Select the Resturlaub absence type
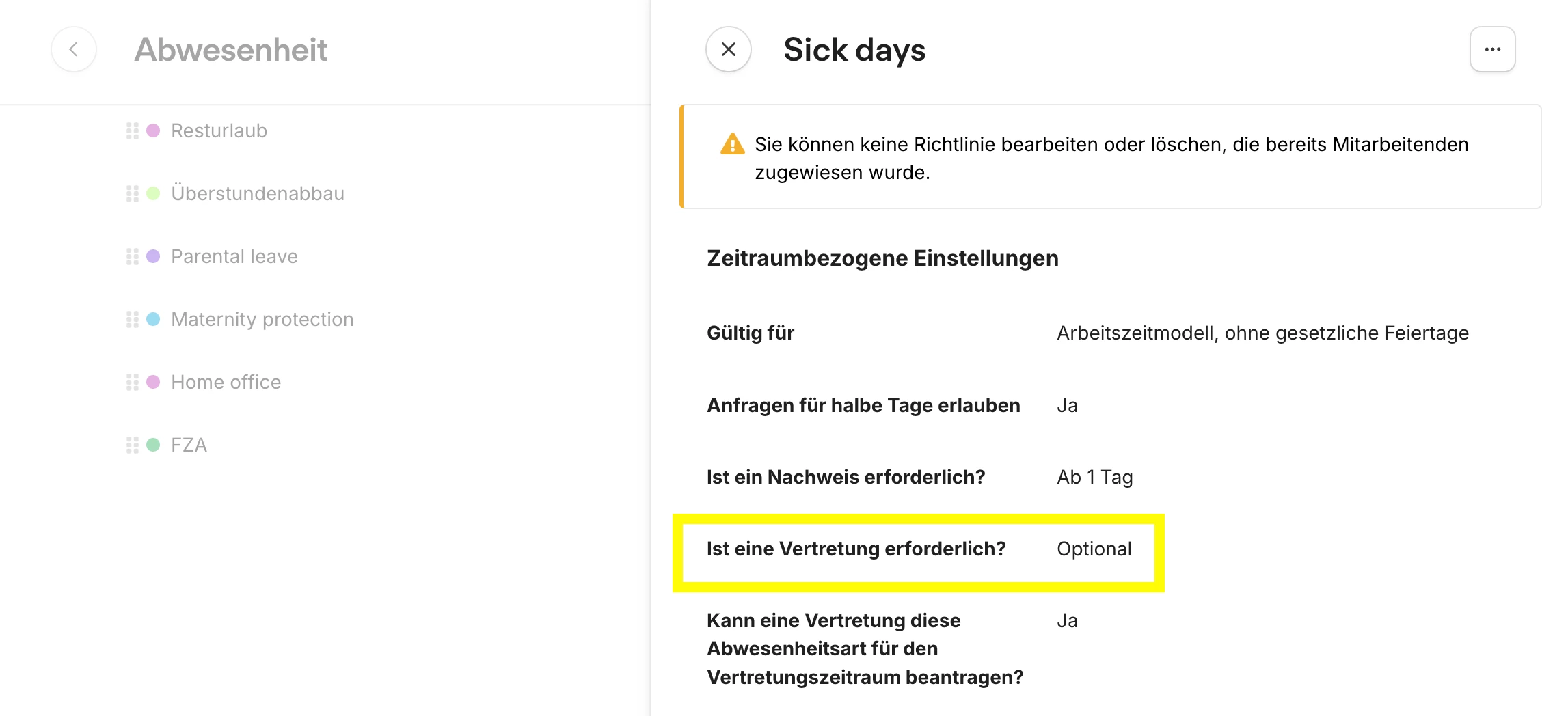1568x716 pixels. [x=219, y=130]
